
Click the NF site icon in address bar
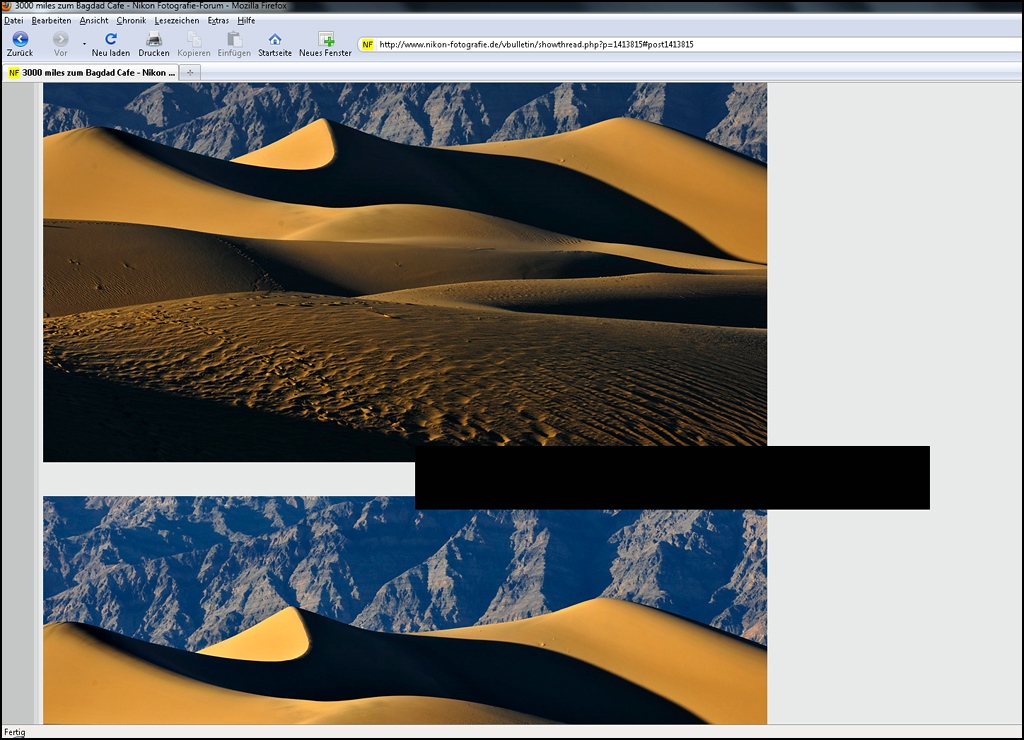368,44
